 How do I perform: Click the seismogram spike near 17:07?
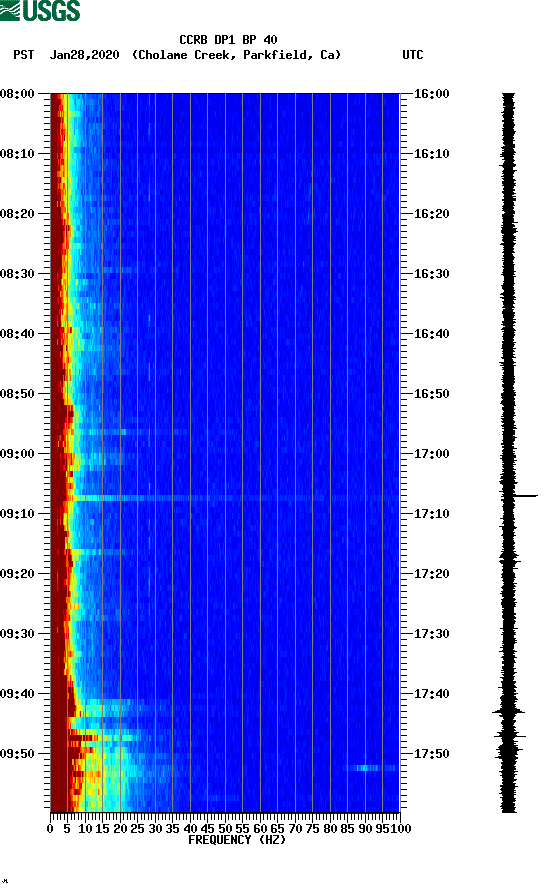(x=525, y=496)
